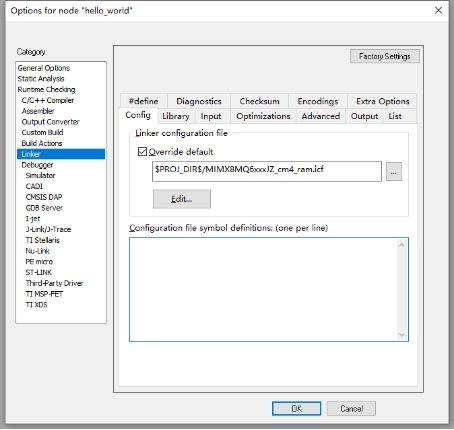Viewport: 454px width, 430px height.
Task: Switch to the #define tab
Action: pos(144,101)
